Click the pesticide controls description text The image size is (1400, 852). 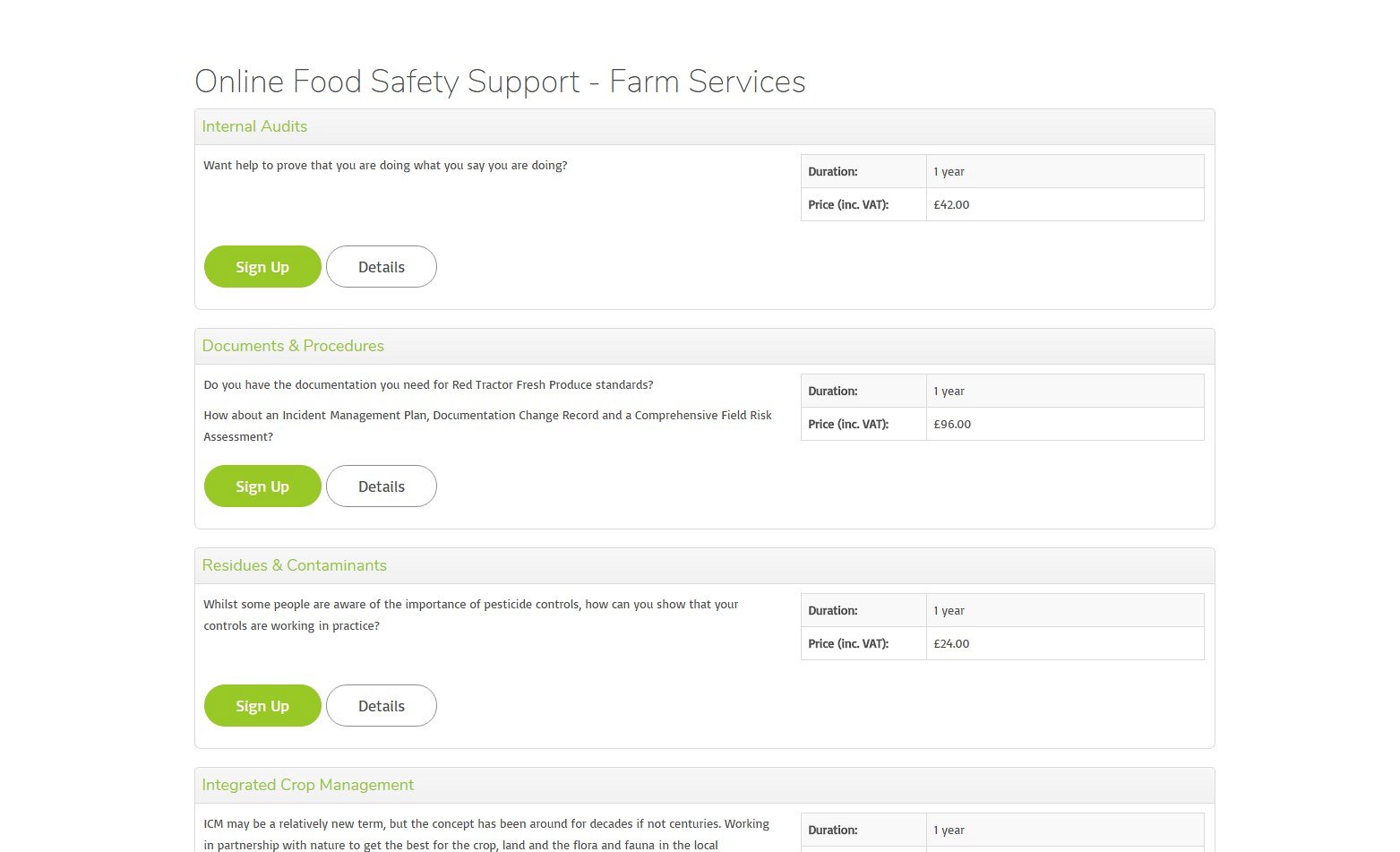[470, 615]
